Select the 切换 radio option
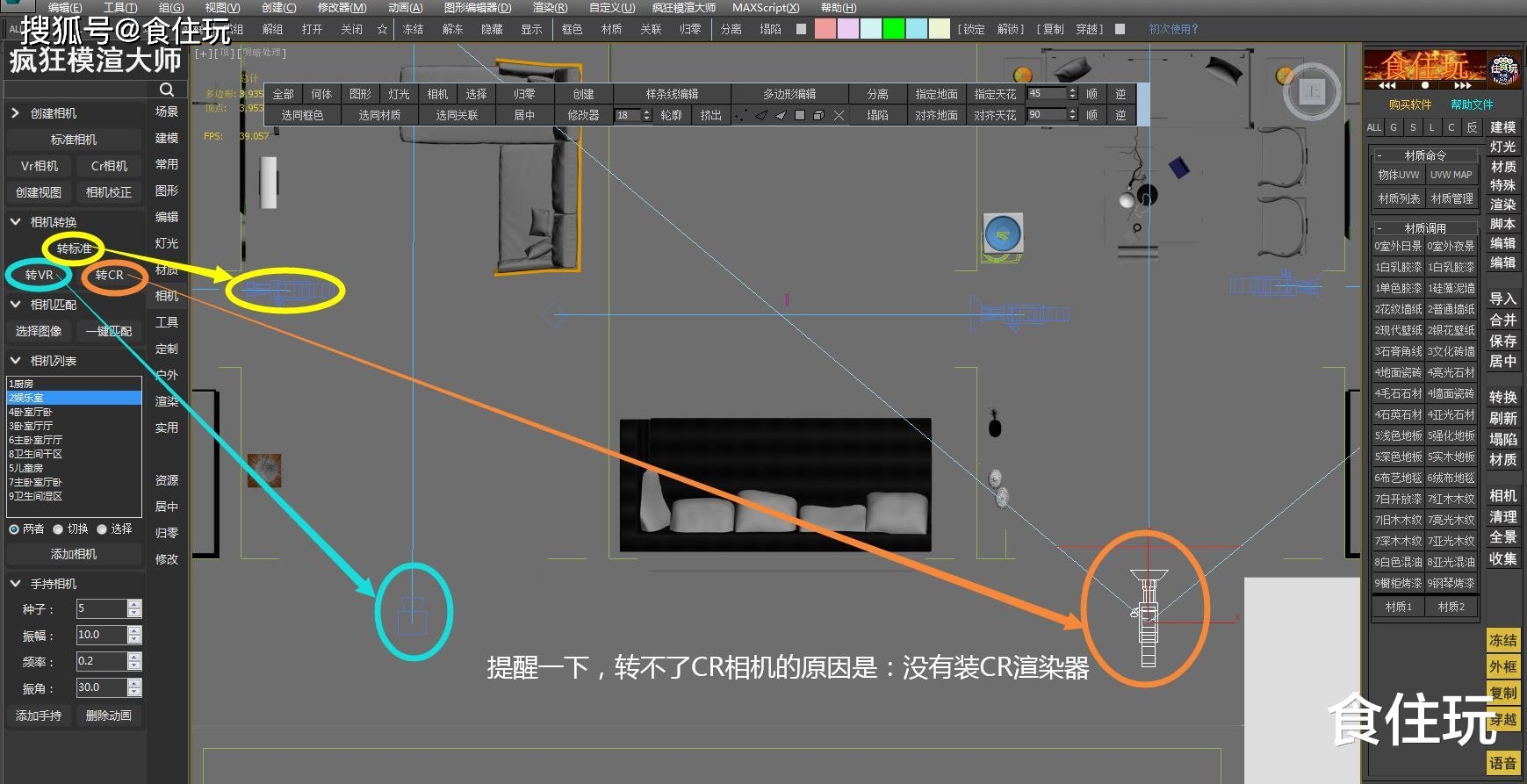The width and height of the screenshot is (1527, 784). tap(58, 529)
